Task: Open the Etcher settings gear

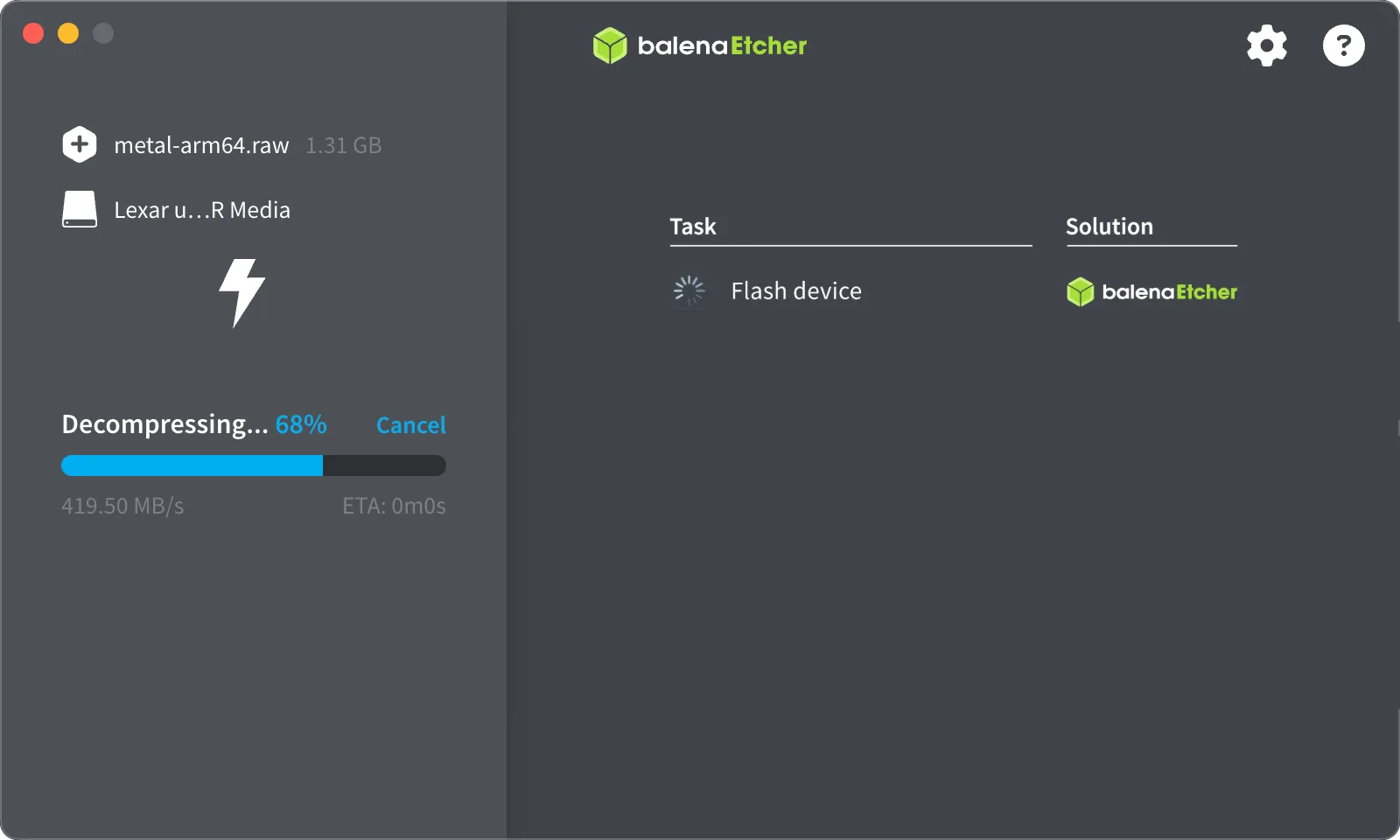Action: coord(1265,45)
